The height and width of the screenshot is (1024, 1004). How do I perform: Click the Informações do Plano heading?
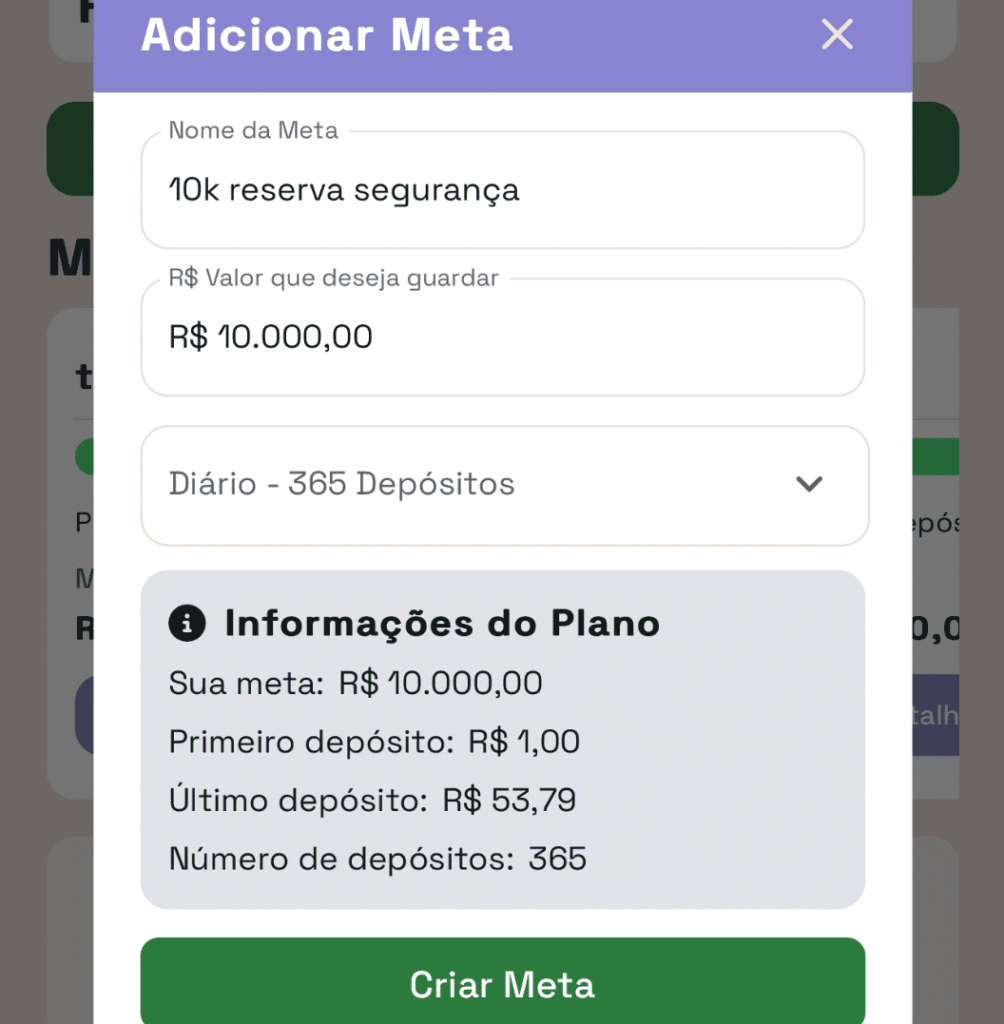coord(442,623)
